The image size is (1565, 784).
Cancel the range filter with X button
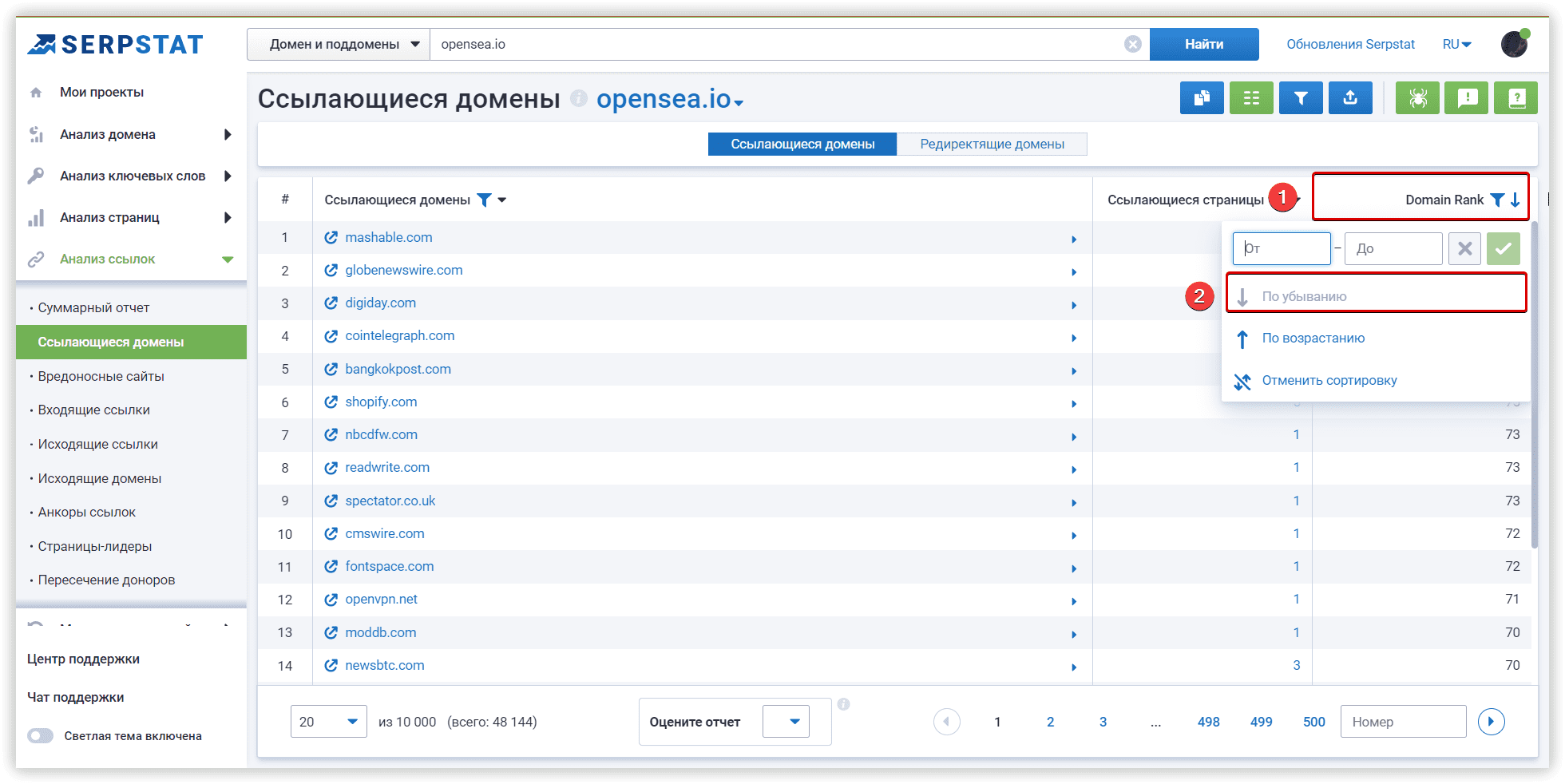(x=1465, y=248)
